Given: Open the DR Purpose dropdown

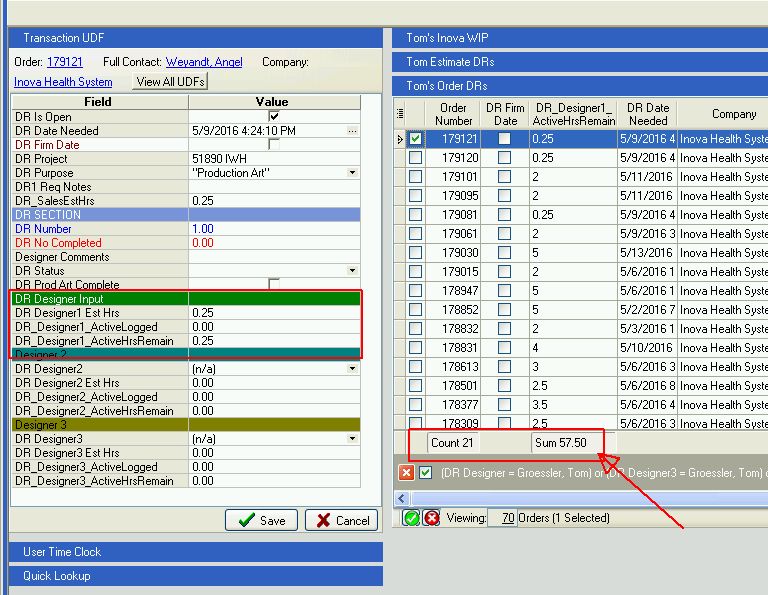Looking at the screenshot, I should (x=352, y=172).
